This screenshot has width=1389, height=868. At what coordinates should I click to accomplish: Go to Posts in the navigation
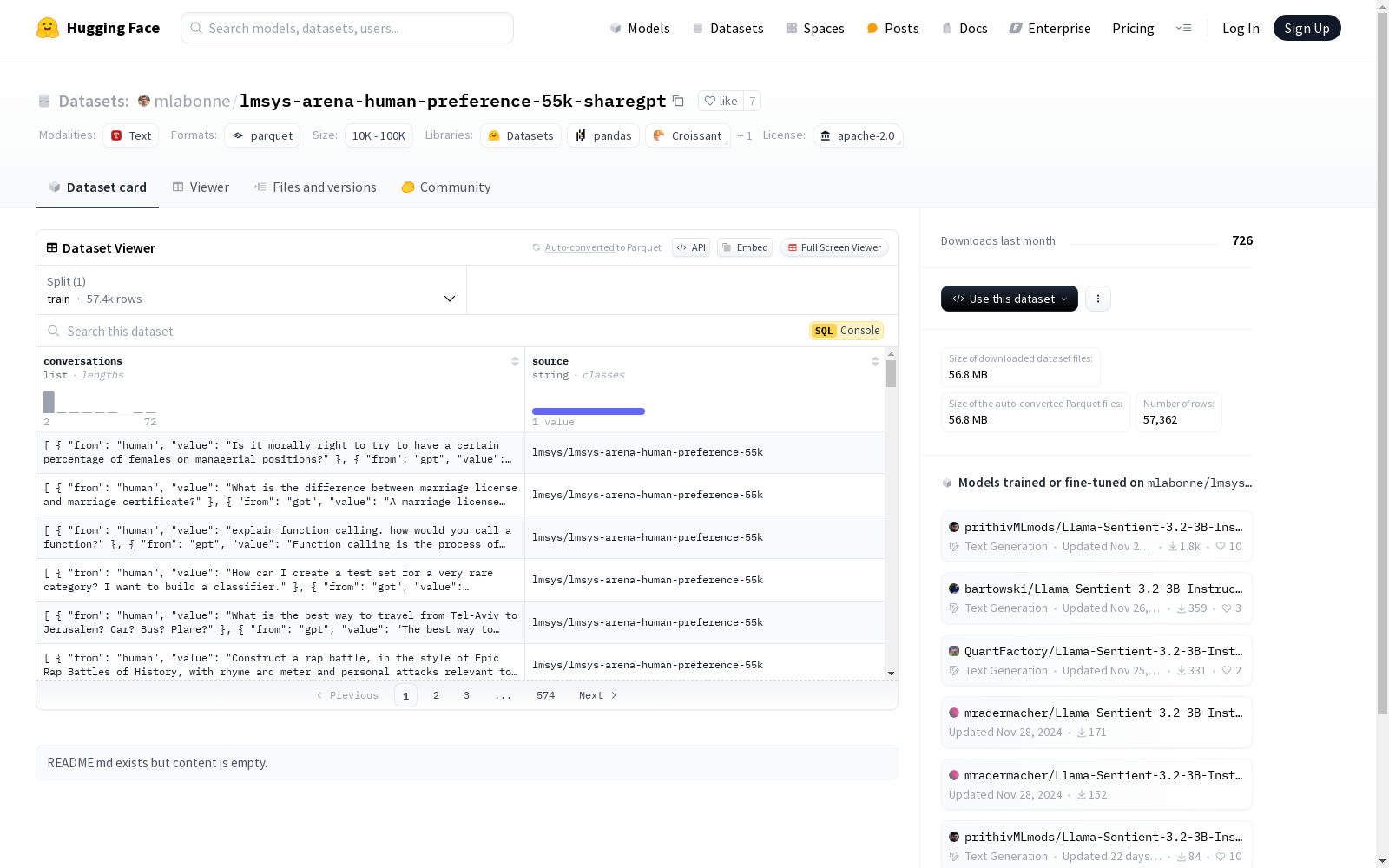click(892, 28)
